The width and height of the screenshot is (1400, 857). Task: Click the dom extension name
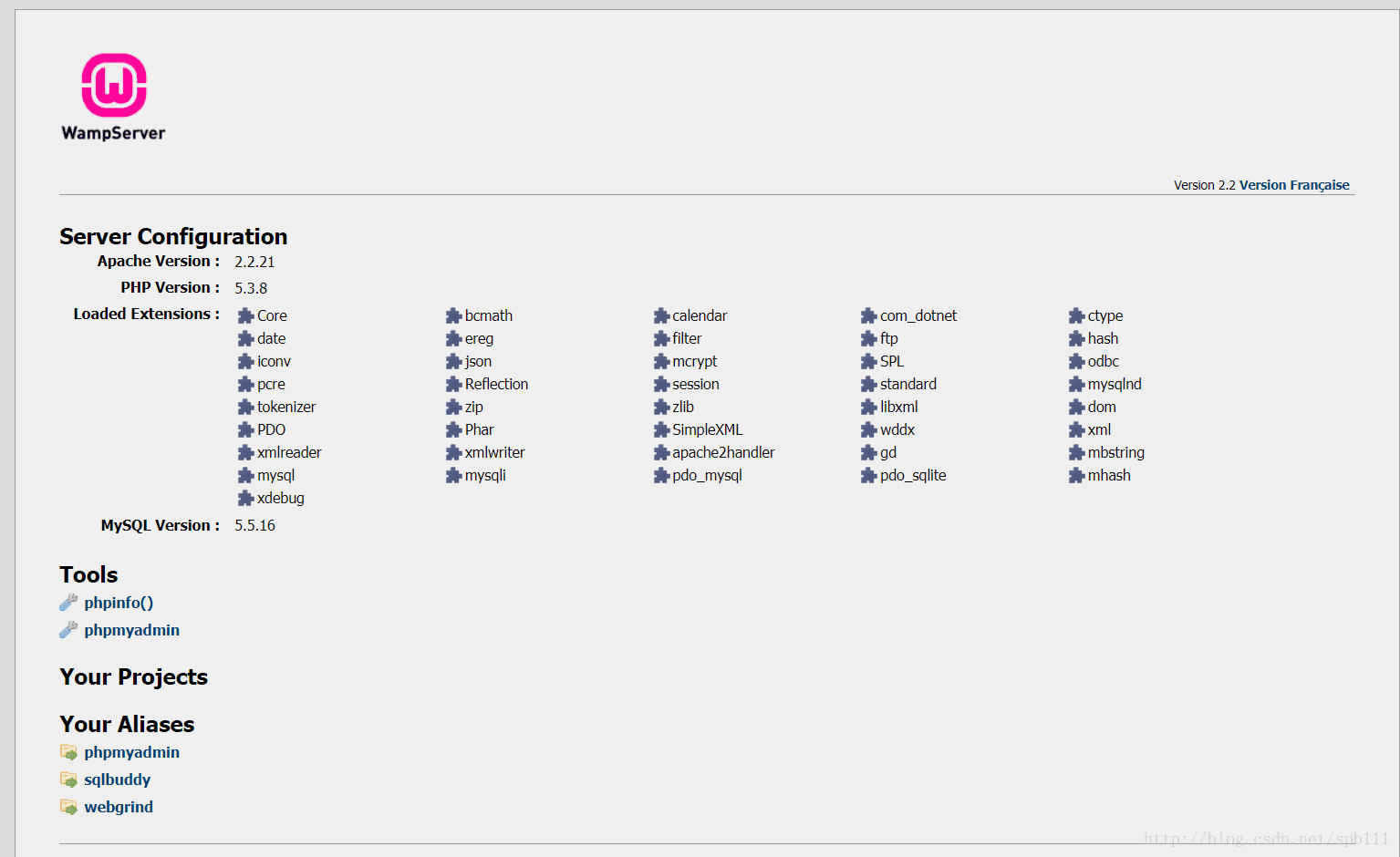[x=1101, y=407]
